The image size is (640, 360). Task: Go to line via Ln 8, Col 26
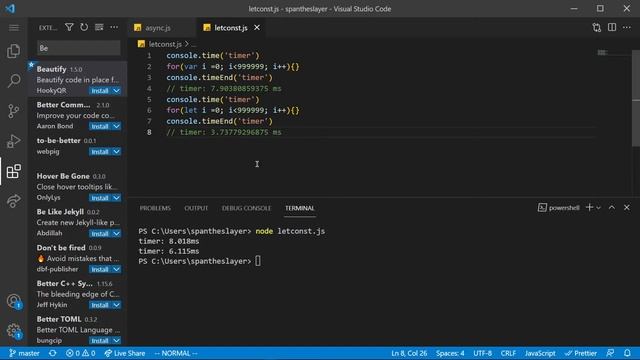(x=409, y=353)
